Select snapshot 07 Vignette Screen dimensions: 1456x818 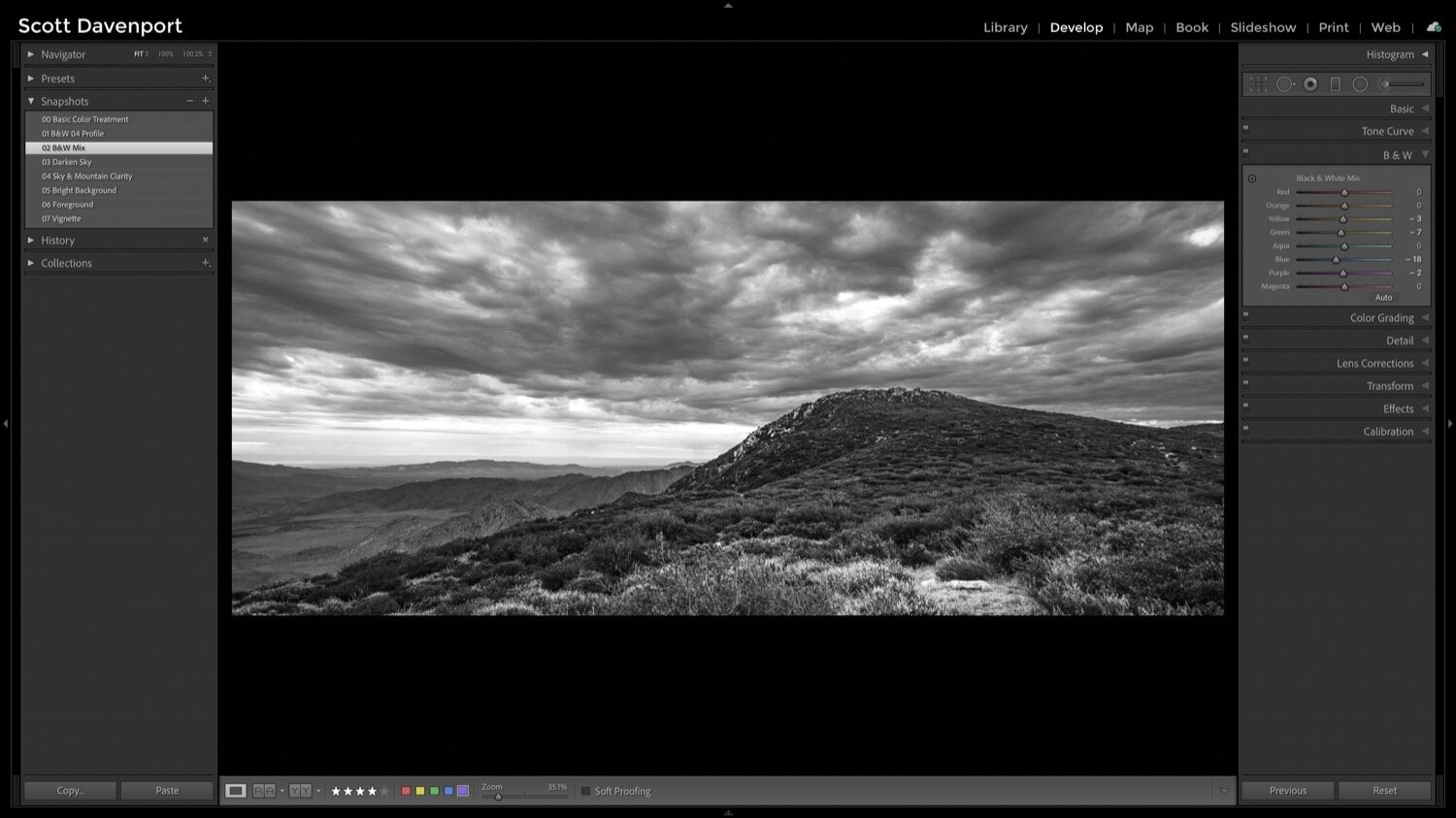pos(118,218)
